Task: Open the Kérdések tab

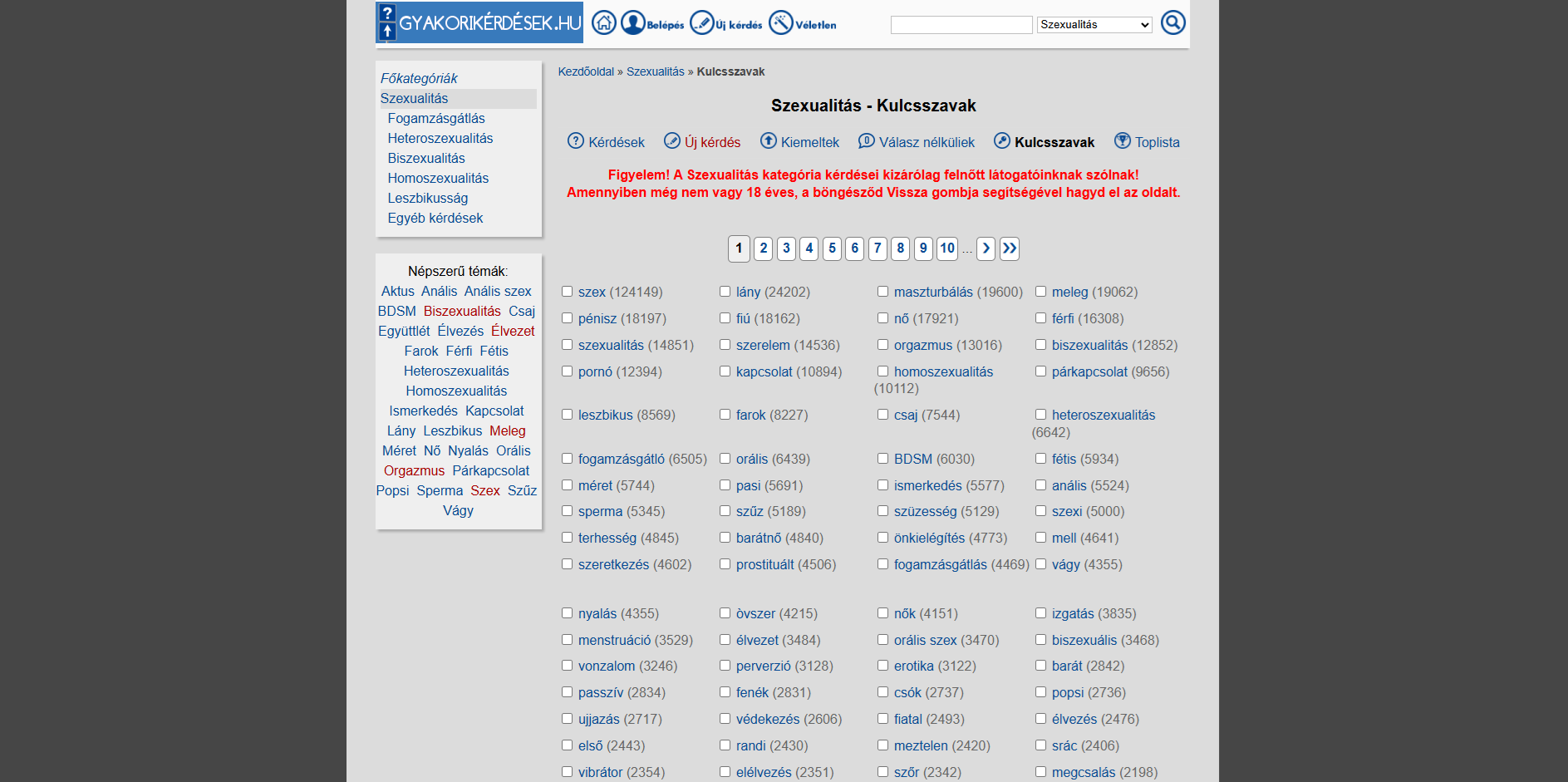Action: (617, 142)
